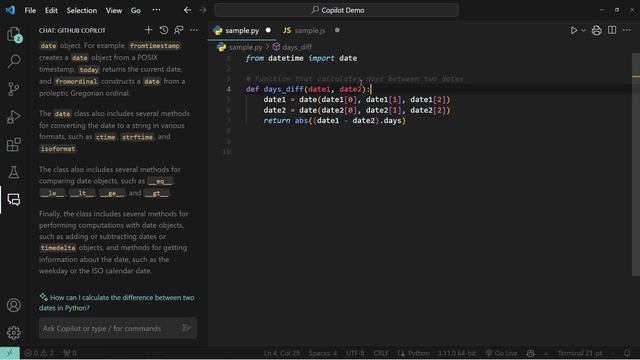The image size is (640, 360).
Task: Click the strftime code term in chat
Action: [137, 137]
